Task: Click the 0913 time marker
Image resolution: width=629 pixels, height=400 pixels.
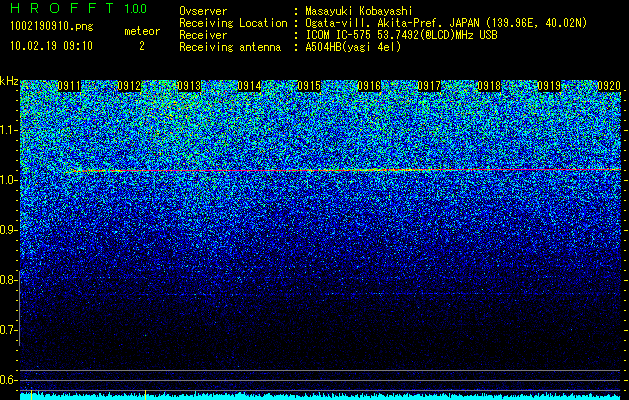Action: click(189, 86)
